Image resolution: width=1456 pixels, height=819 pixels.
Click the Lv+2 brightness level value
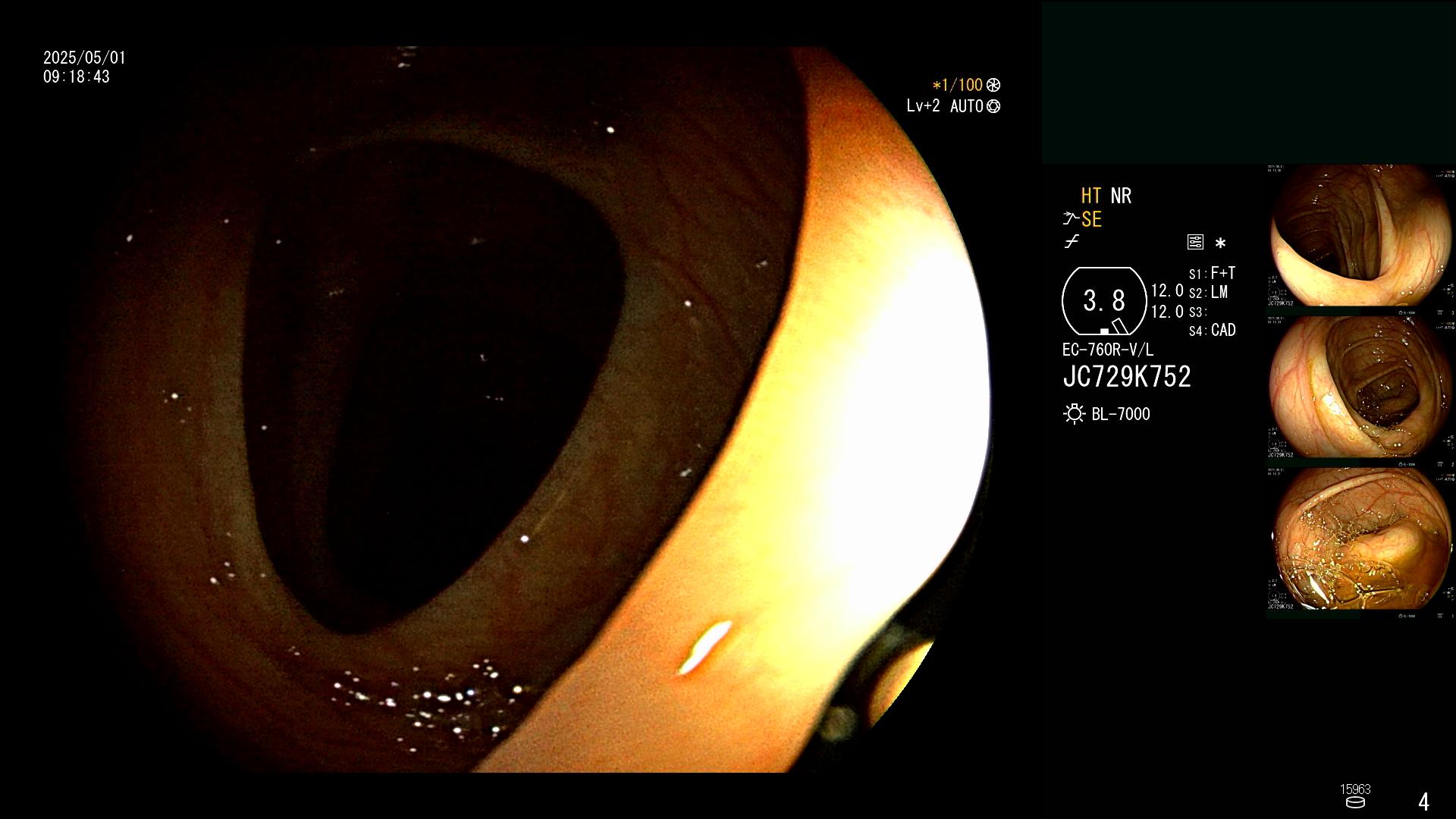923,106
